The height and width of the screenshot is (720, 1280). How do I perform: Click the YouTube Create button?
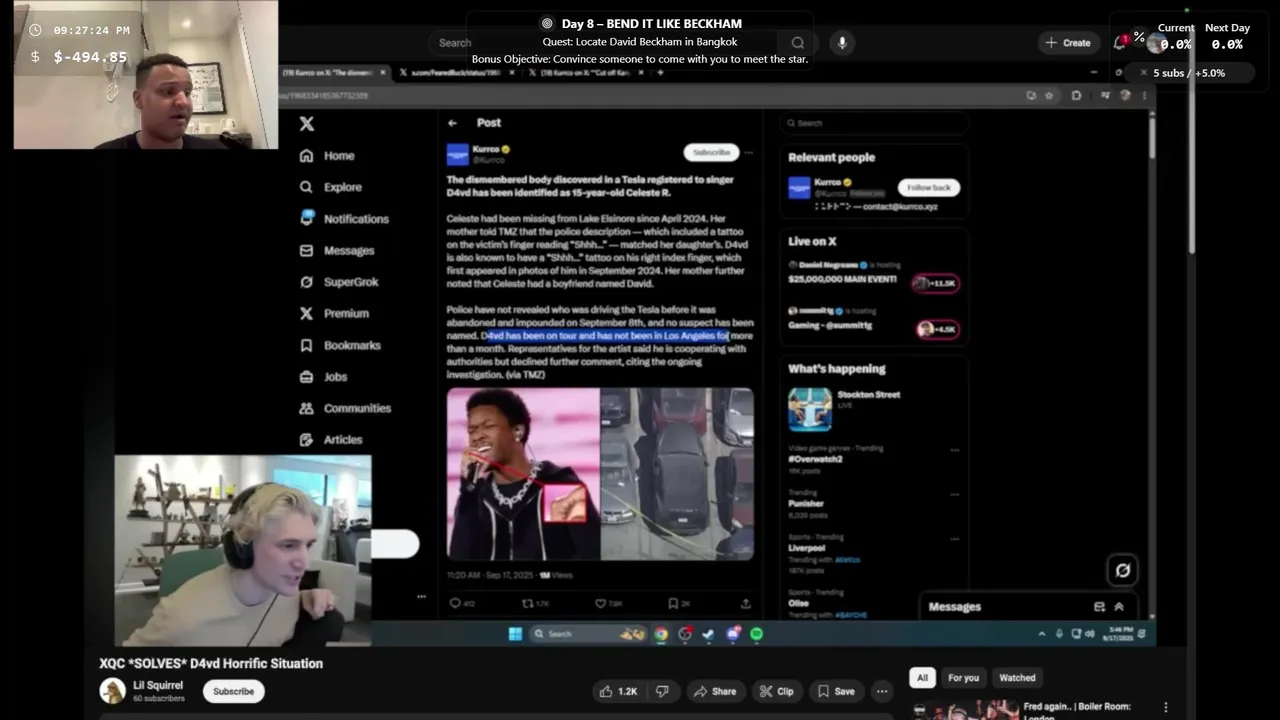1068,43
